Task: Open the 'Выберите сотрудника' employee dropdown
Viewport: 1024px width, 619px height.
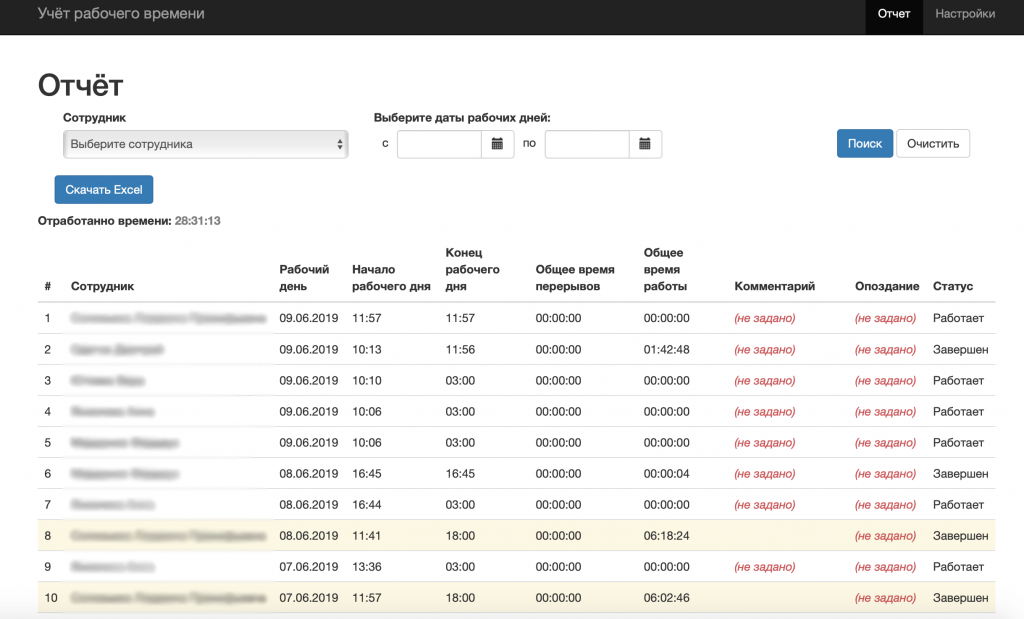Action: [x=205, y=144]
